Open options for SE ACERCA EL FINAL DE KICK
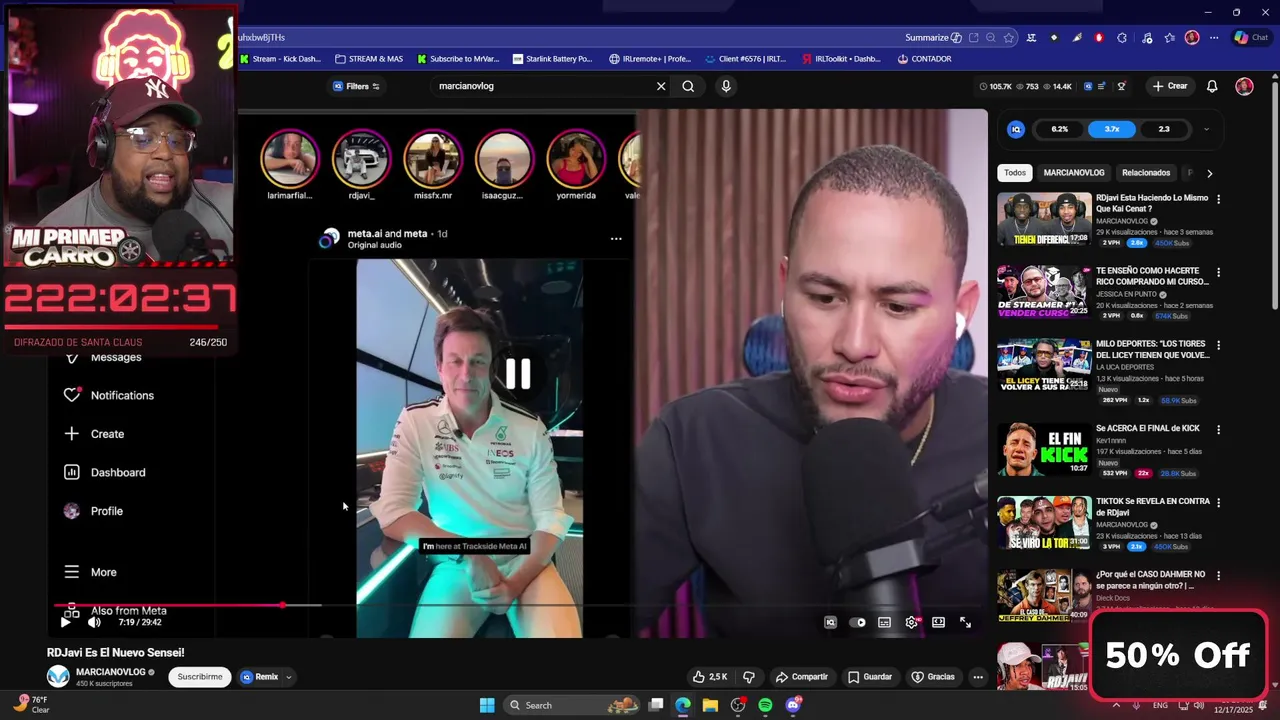Screen dimensions: 1280x720 point(1218,430)
